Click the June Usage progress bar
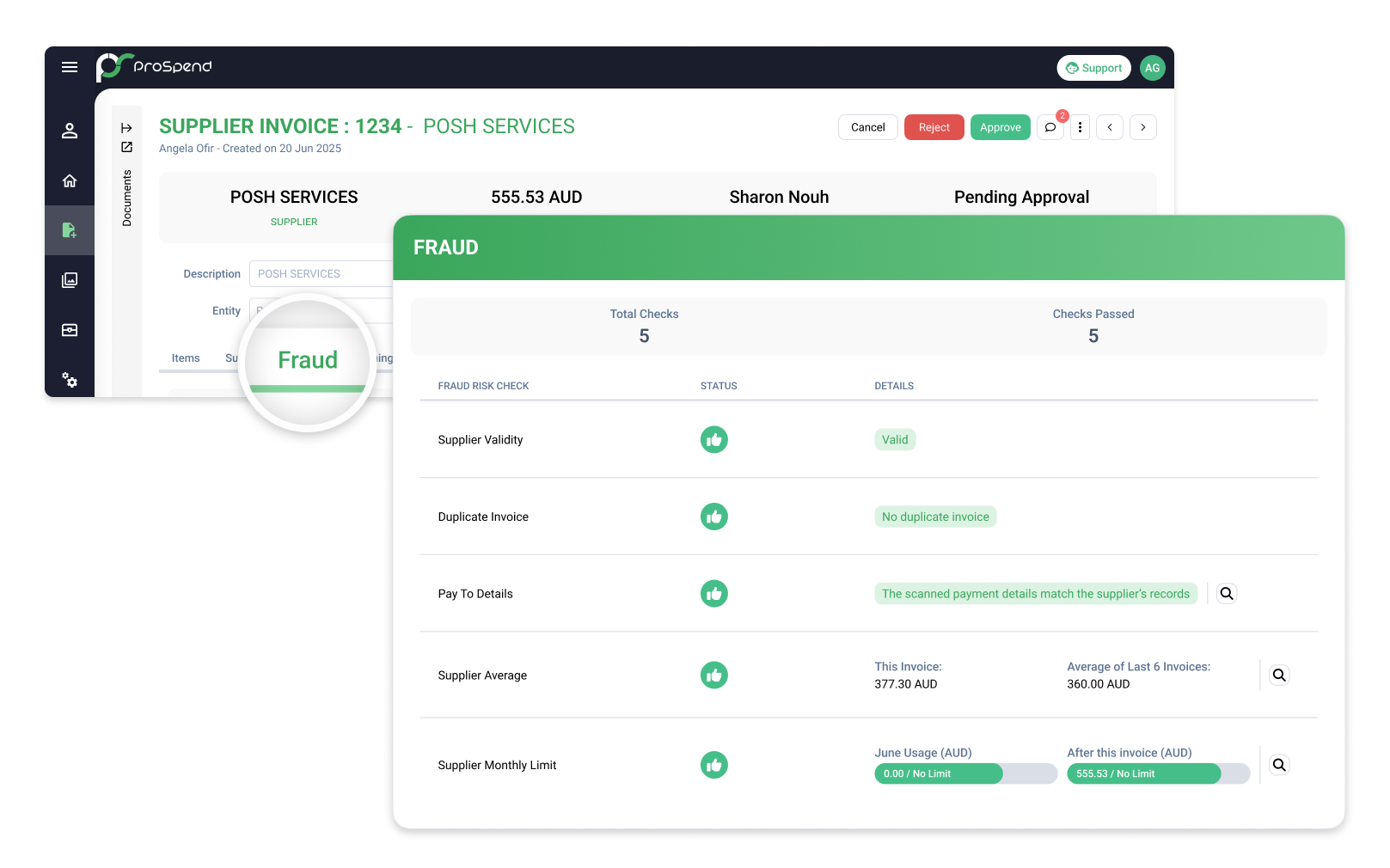Image resolution: width=1390 pixels, height=868 pixels. 965,773
